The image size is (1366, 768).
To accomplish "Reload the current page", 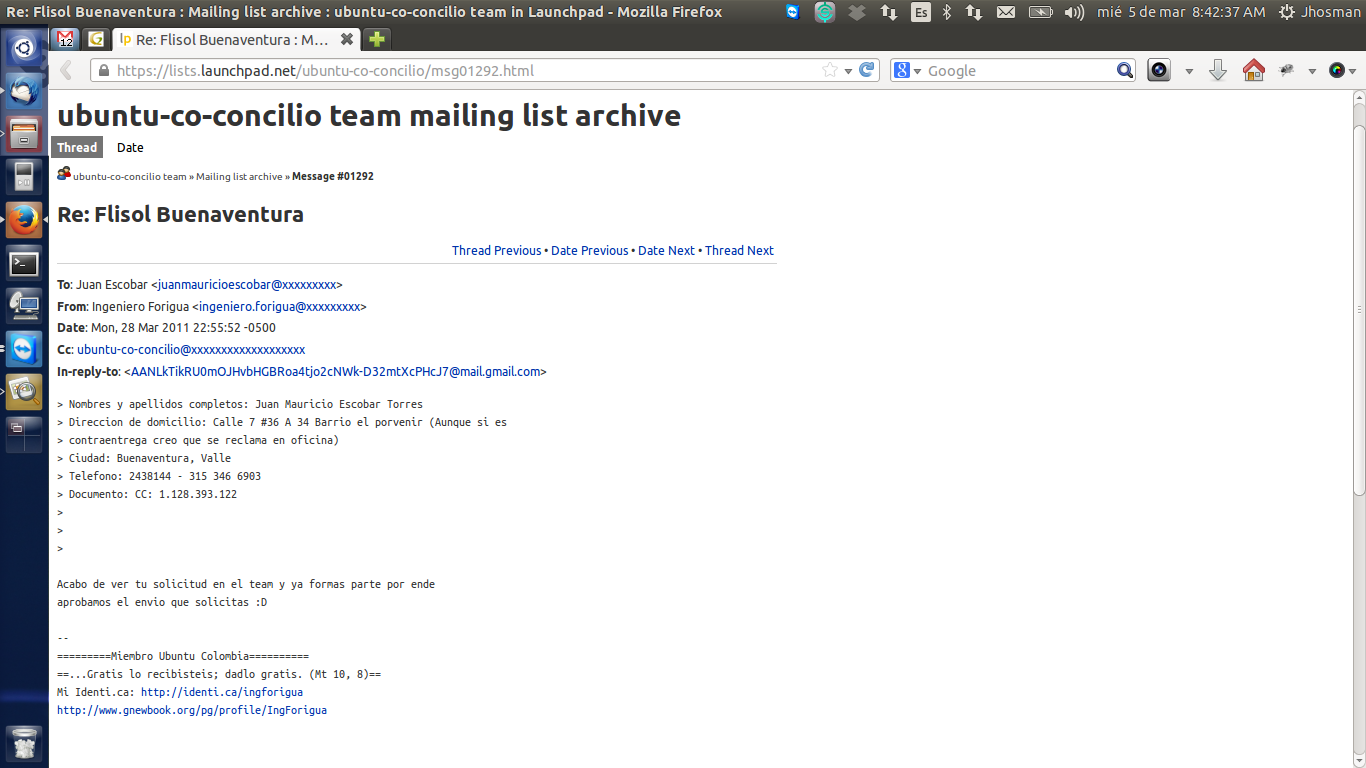I will click(x=867, y=71).
